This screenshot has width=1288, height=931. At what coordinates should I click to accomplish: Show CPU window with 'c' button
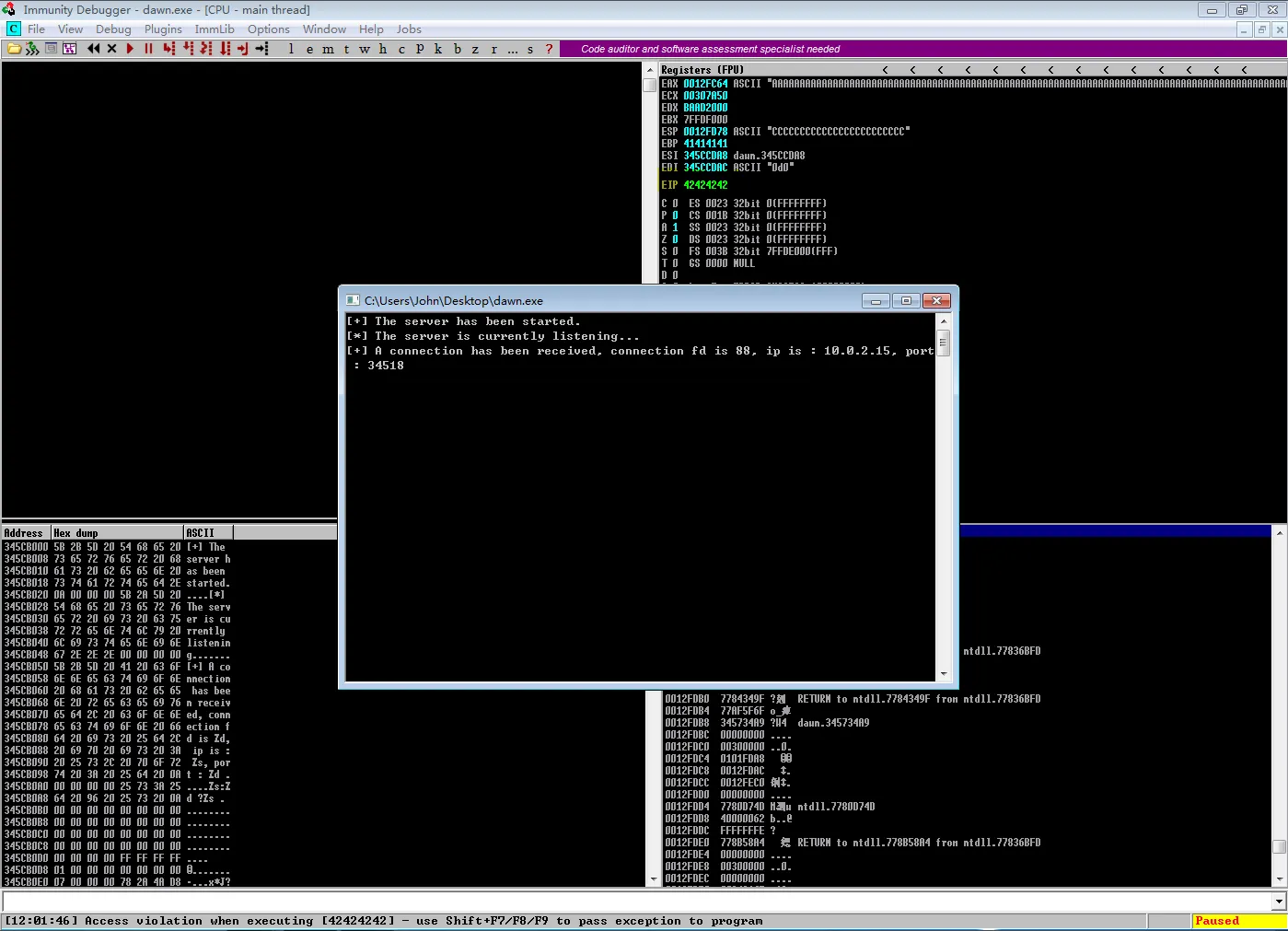coord(401,49)
